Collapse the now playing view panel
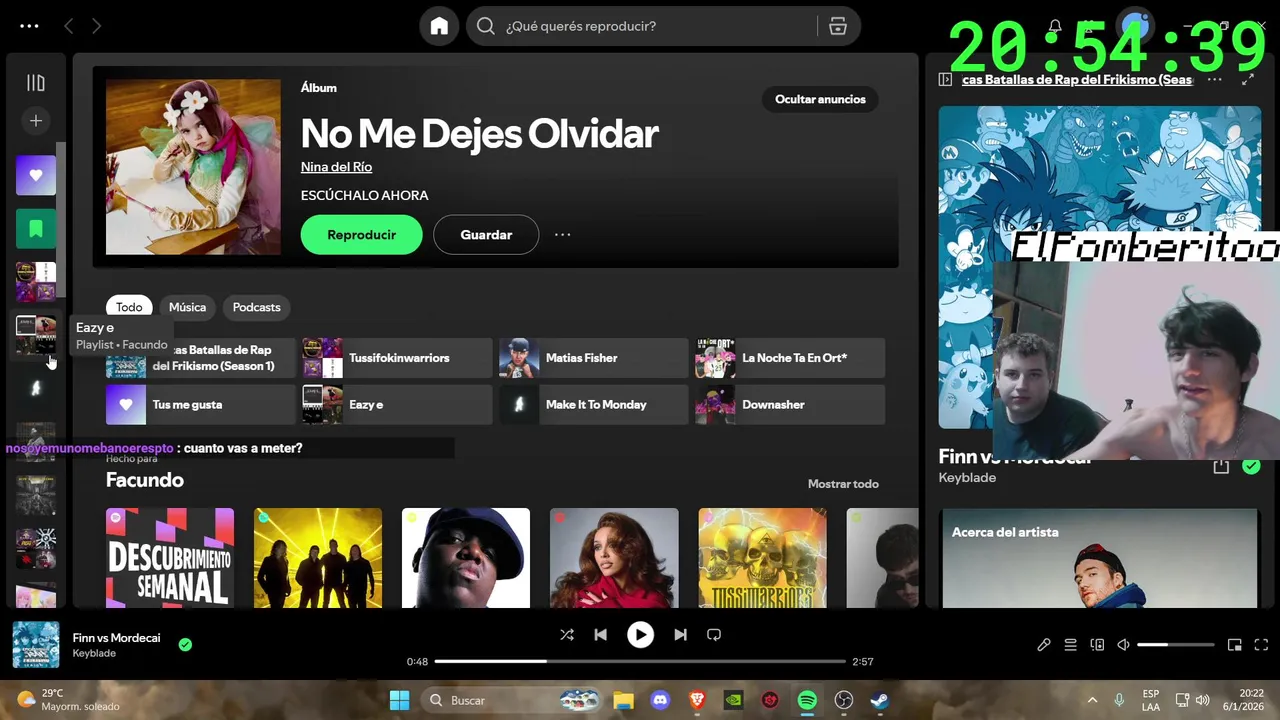The width and height of the screenshot is (1280, 720). [944, 80]
